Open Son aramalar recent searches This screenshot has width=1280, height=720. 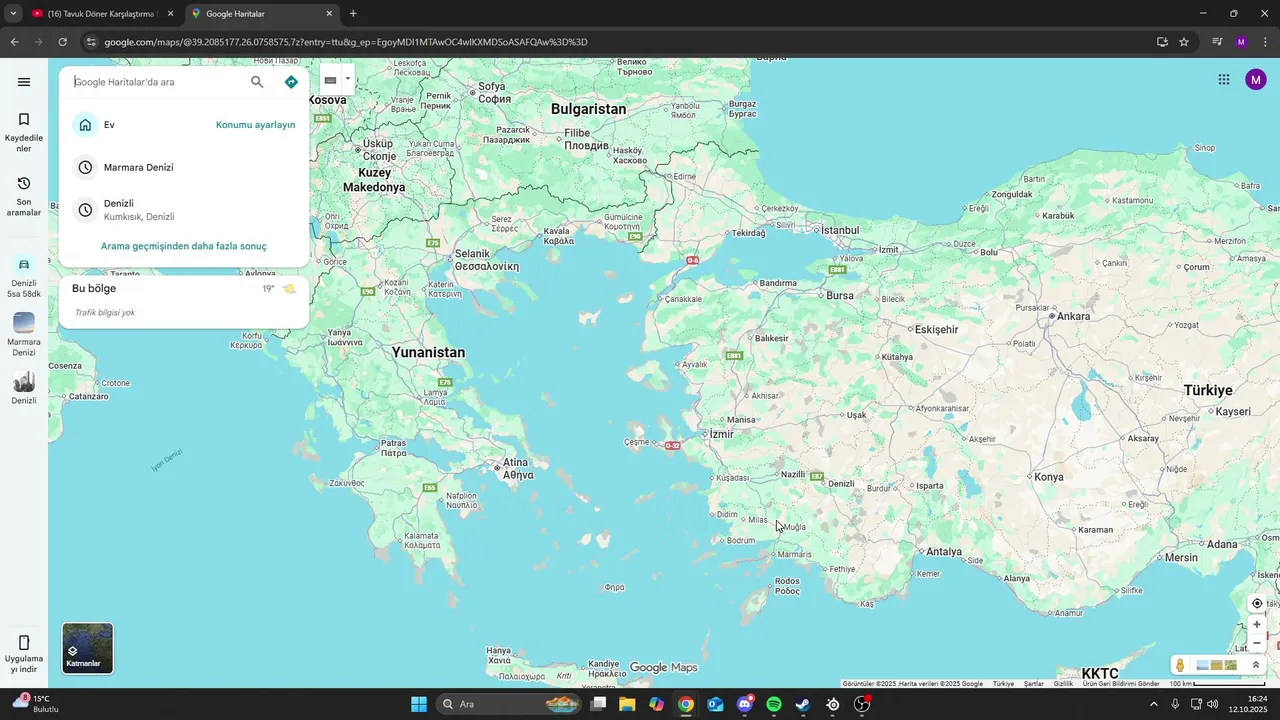coord(24,196)
